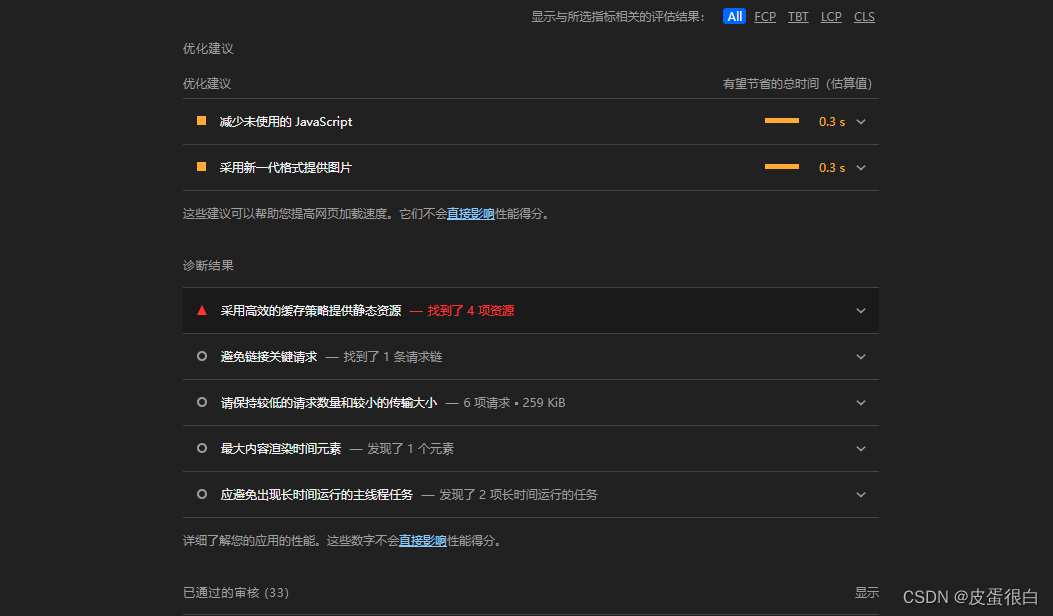Click the orange savings bar for 采用新一代格式提供图片
The height and width of the screenshot is (616, 1053).
782,167
